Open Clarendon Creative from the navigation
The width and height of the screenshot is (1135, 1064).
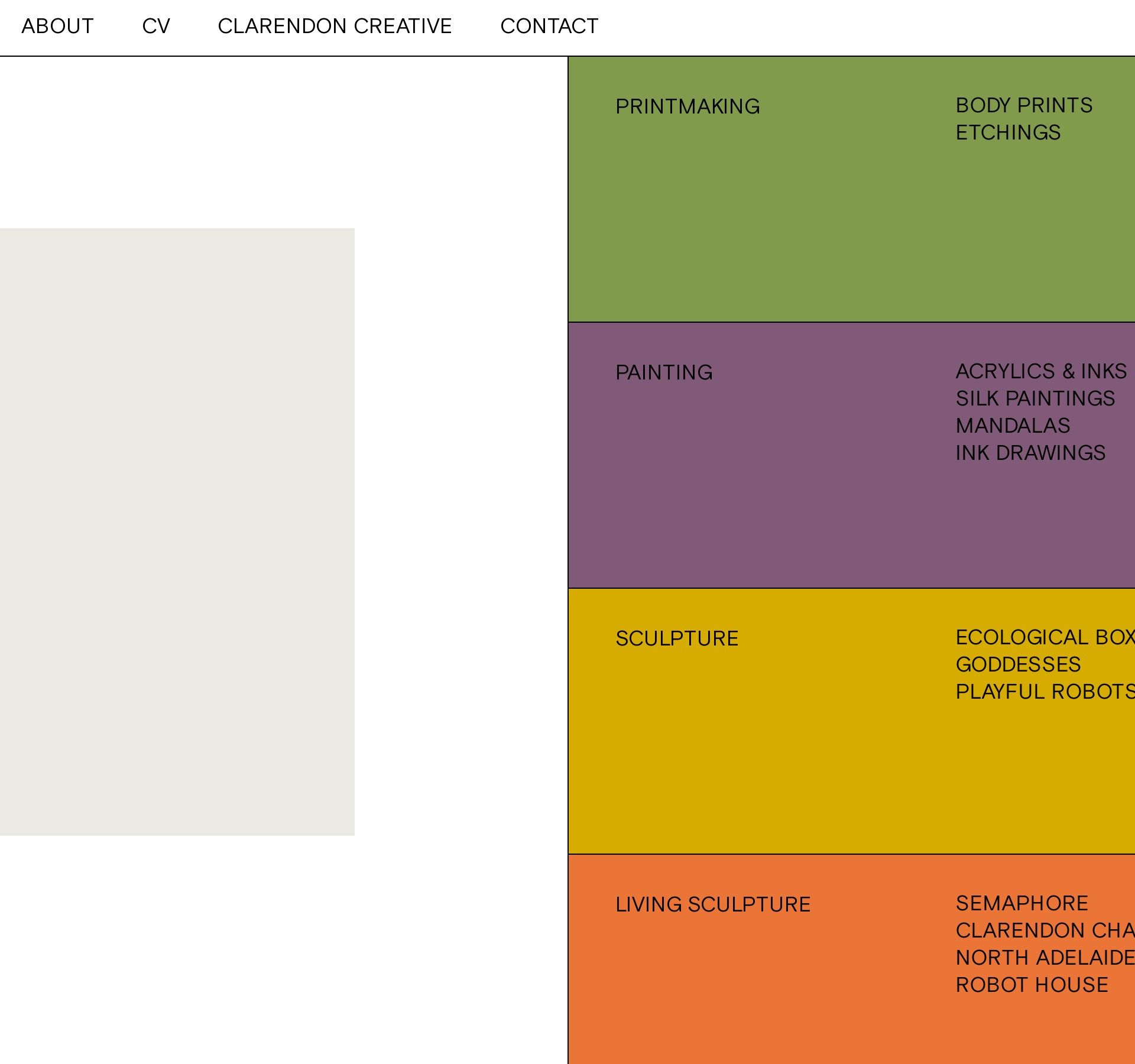[335, 27]
